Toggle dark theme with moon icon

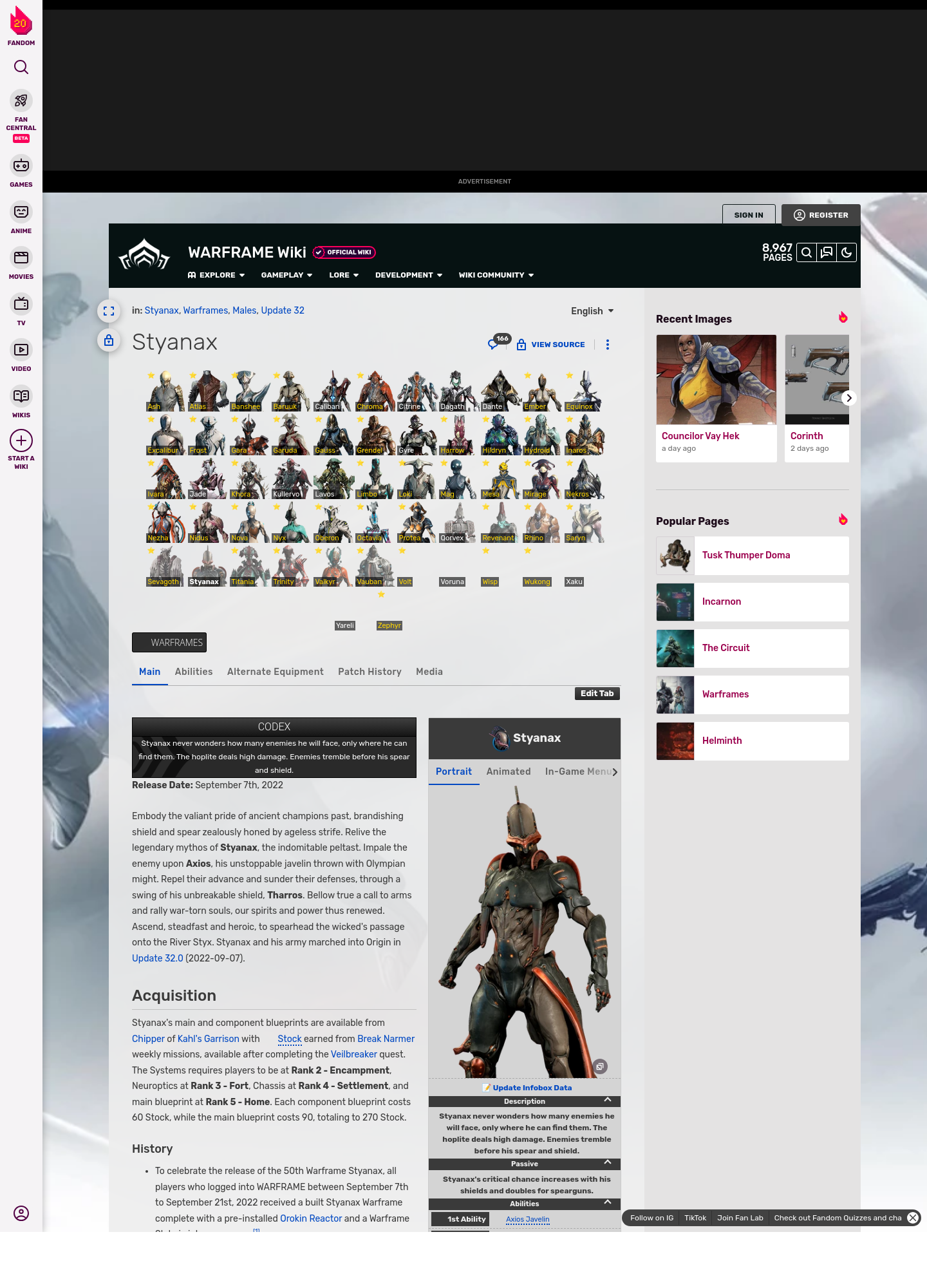[x=847, y=252]
